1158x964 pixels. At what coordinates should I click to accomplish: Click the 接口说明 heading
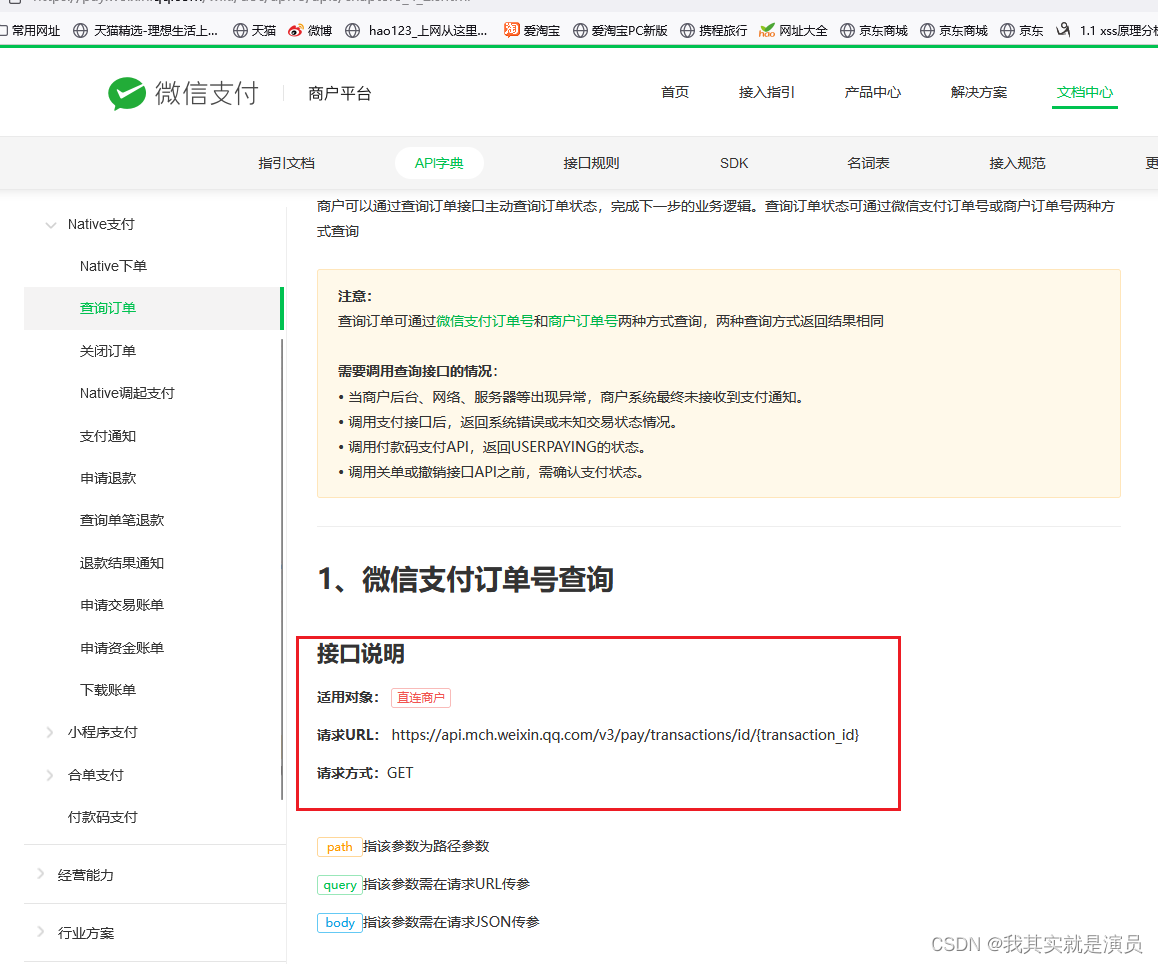(x=360, y=654)
